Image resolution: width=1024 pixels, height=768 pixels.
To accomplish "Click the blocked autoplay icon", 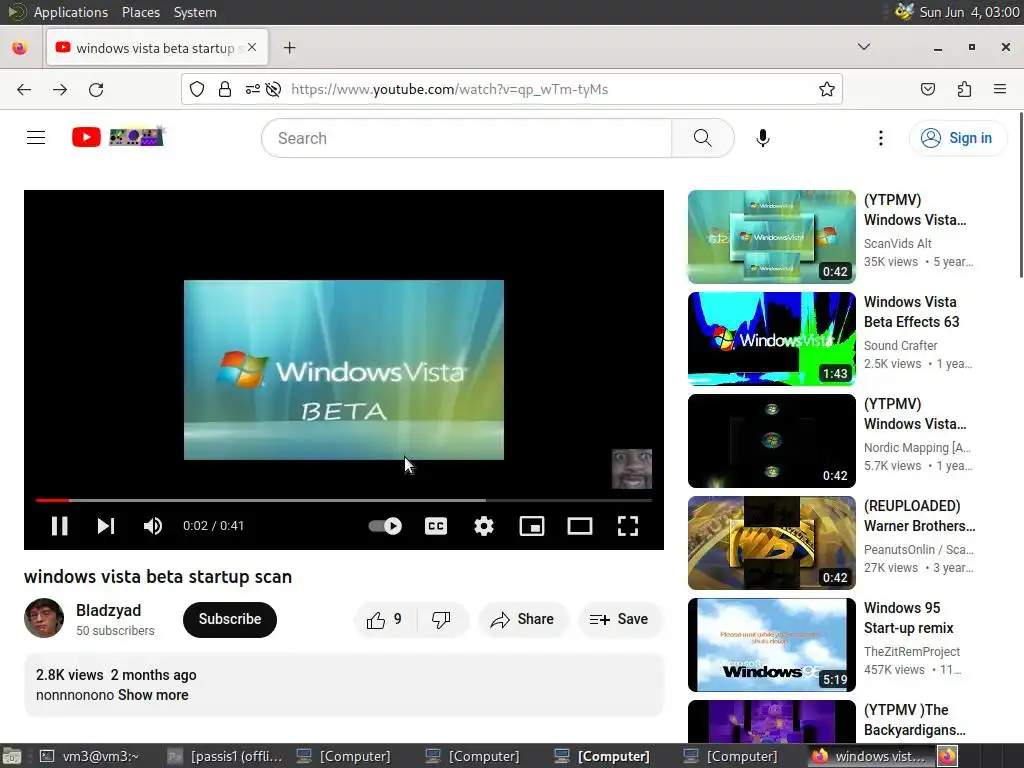I will 274,89.
